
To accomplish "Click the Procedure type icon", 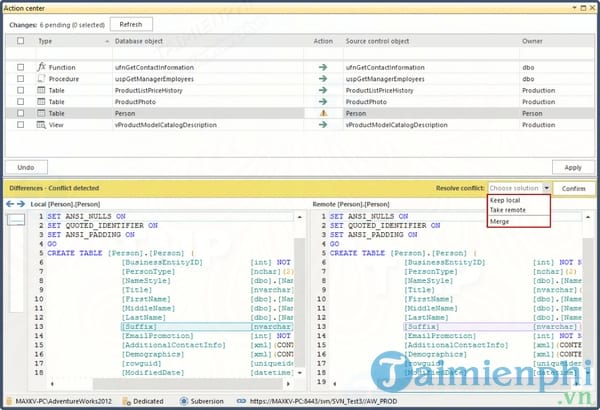I will [41, 78].
